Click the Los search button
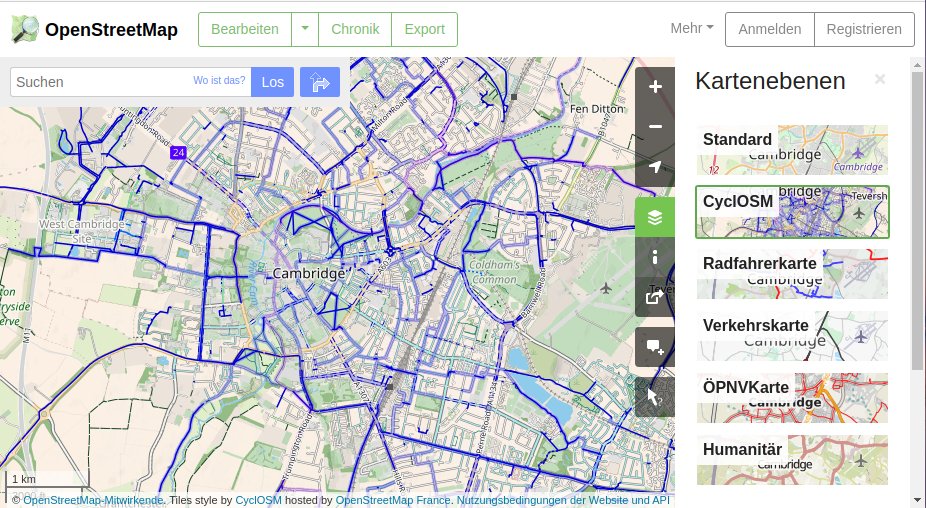 (x=272, y=82)
